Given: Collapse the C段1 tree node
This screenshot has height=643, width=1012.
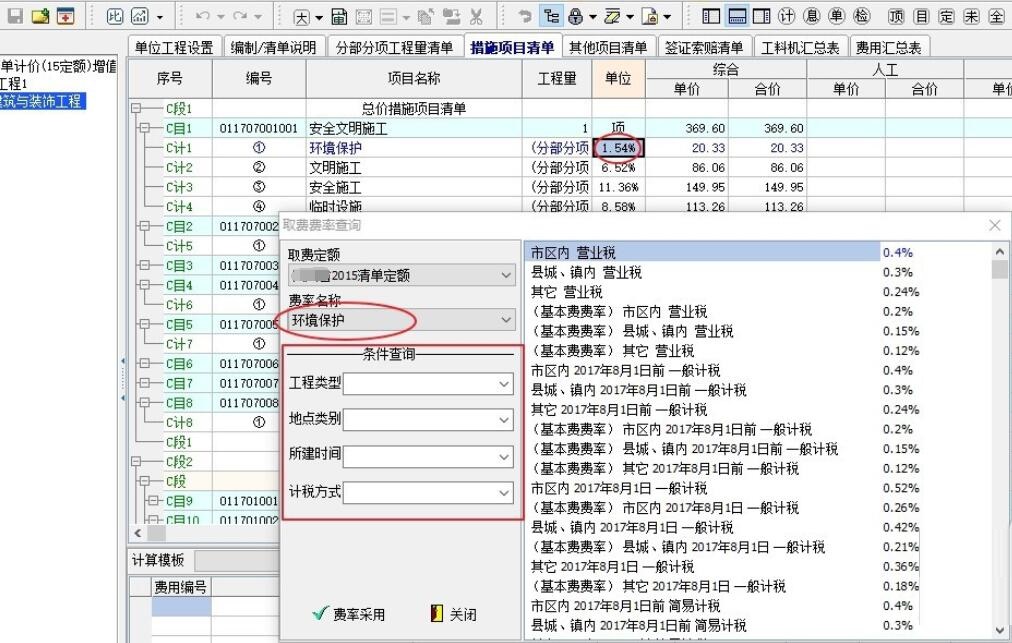Looking at the screenshot, I should click(x=136, y=108).
